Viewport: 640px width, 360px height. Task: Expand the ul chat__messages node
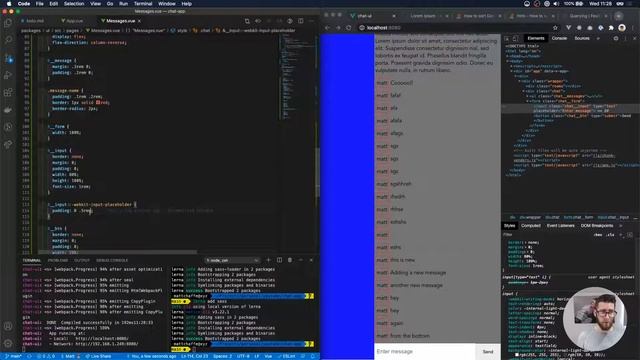pos(528,96)
